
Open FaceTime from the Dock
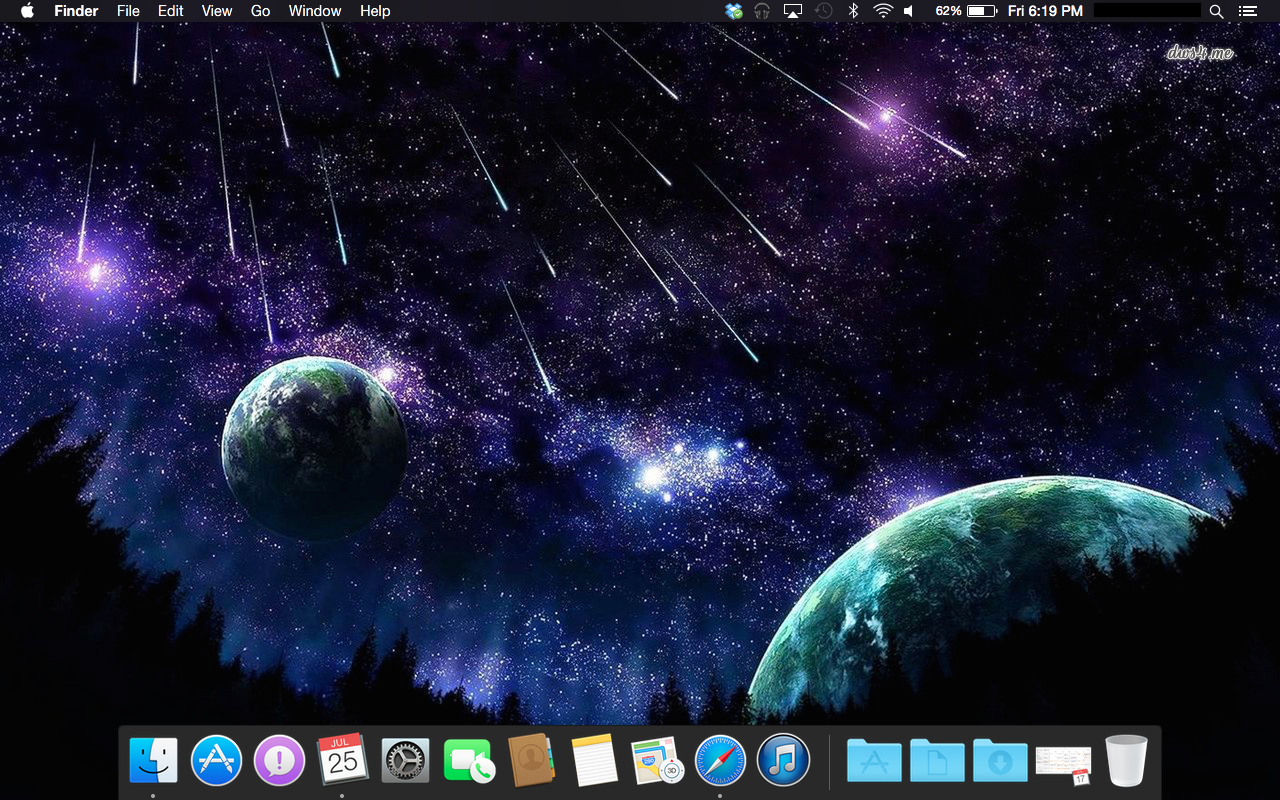[x=468, y=760]
